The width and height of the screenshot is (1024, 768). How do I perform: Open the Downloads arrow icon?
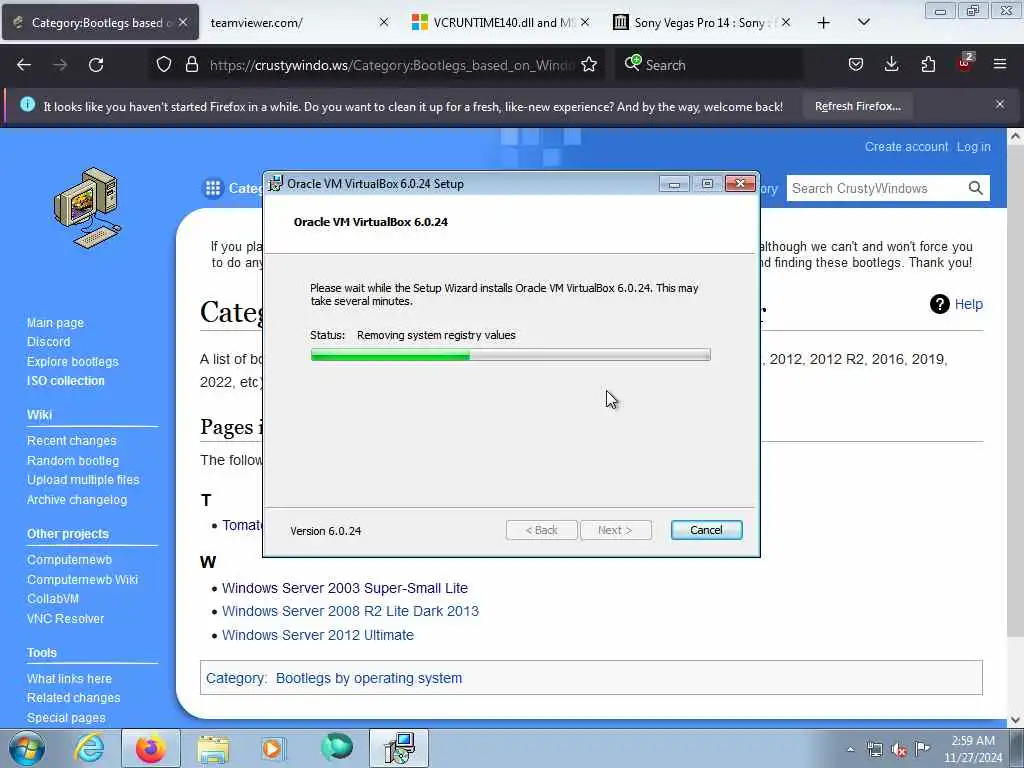(891, 64)
